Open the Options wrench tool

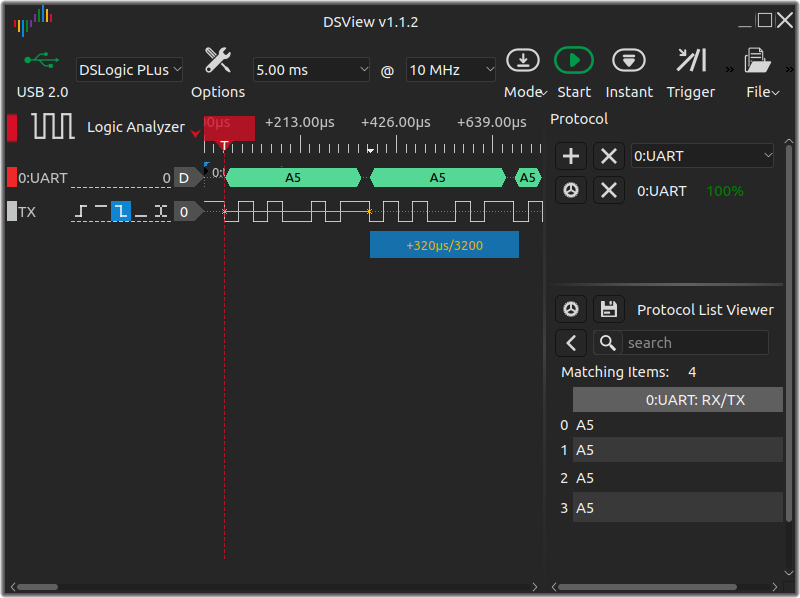click(217, 62)
